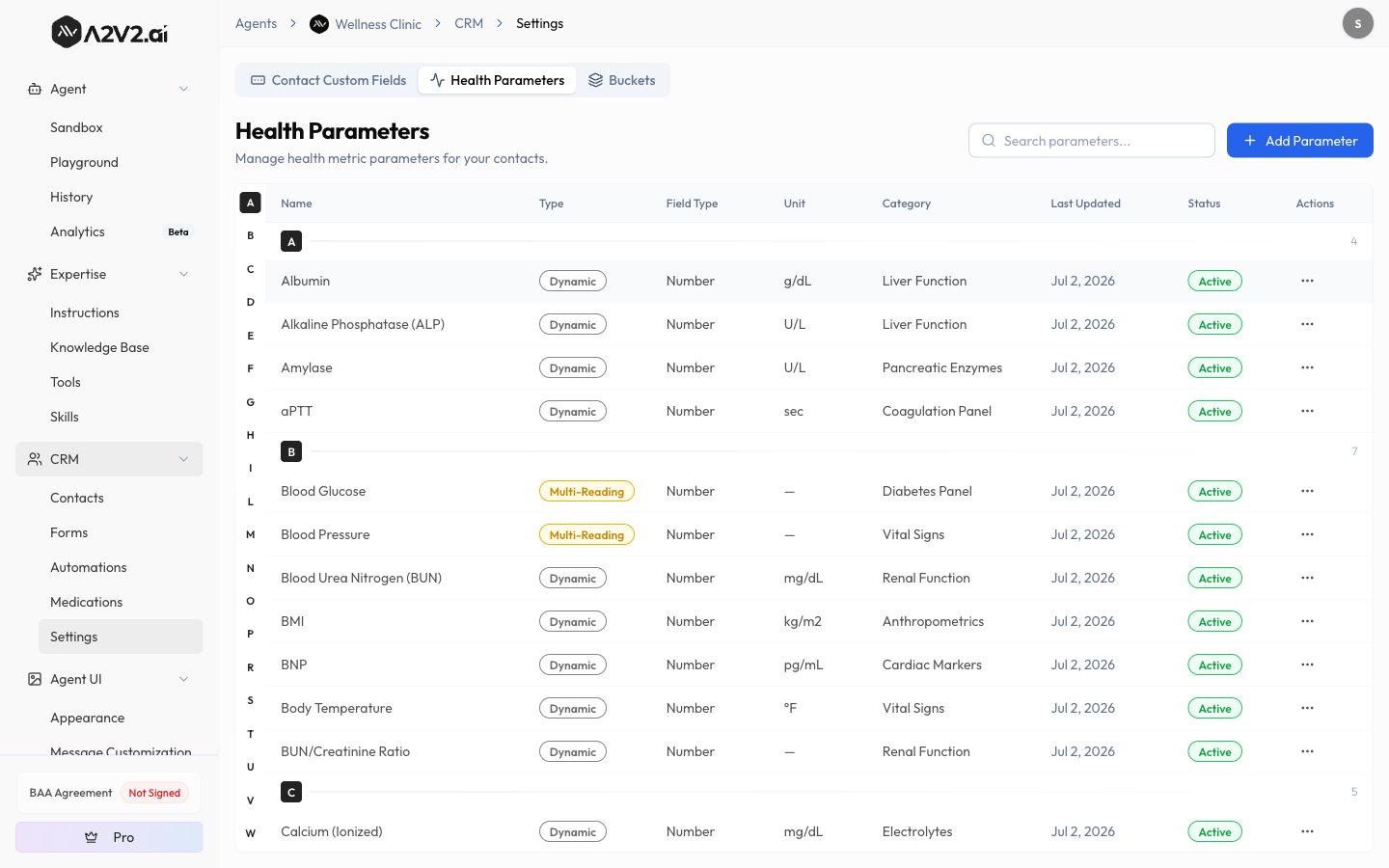The height and width of the screenshot is (868, 1389).
Task: Open actions menu for Albumin row
Action: [1307, 281]
